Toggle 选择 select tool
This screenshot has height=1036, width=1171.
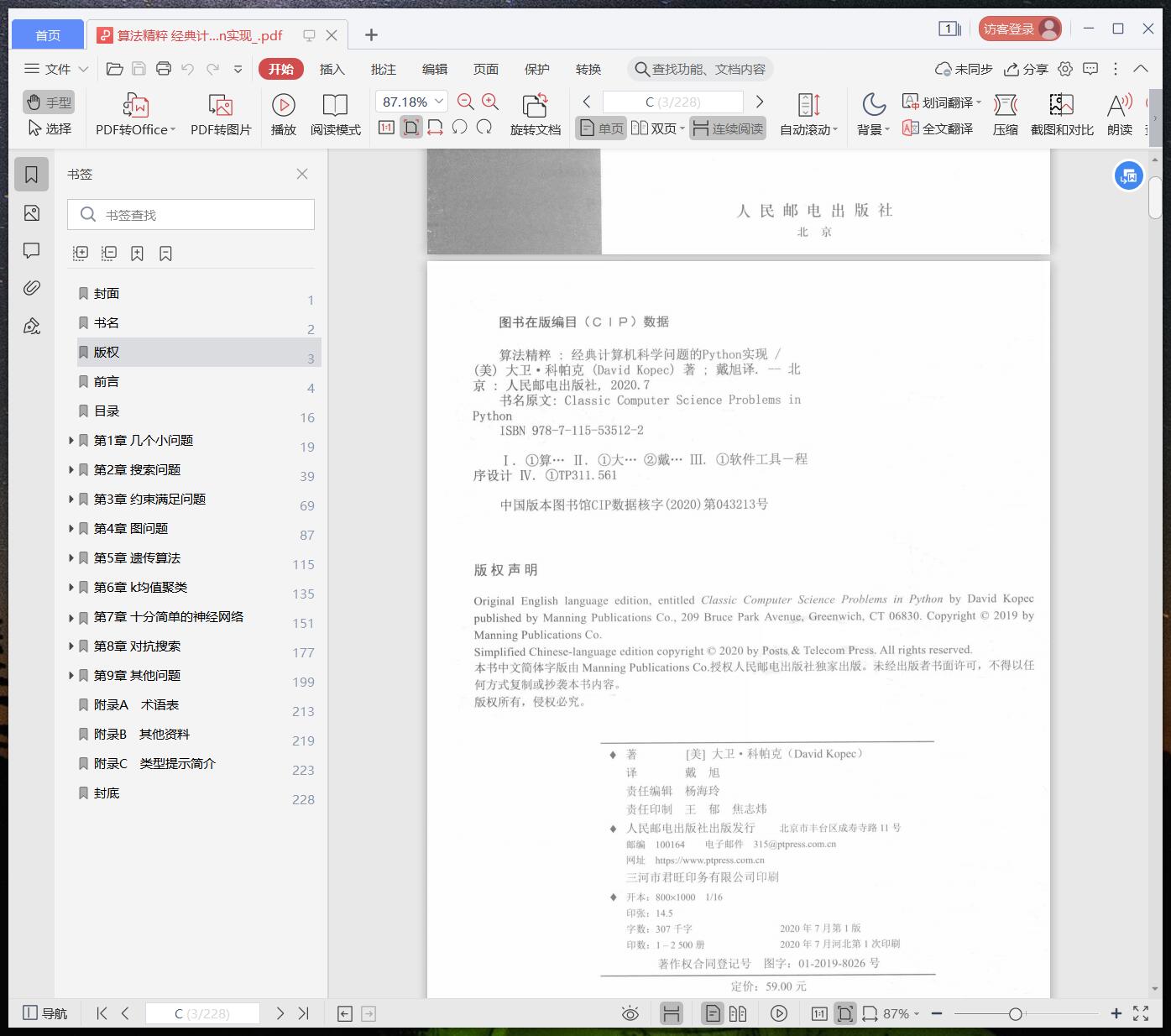[x=49, y=128]
